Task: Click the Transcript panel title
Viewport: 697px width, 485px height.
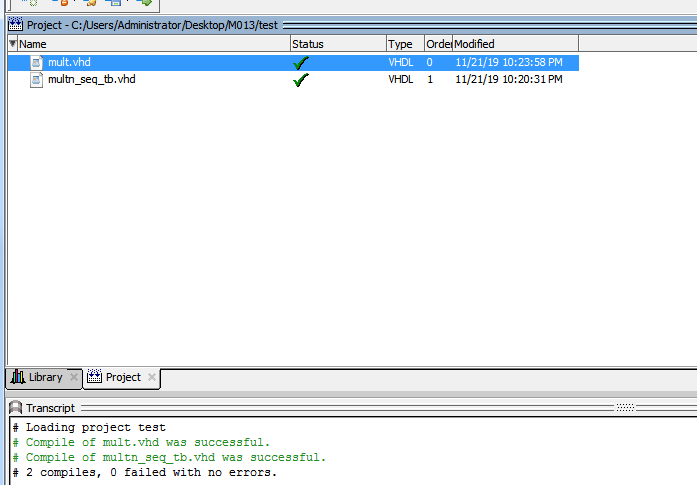Action: click(x=51, y=408)
